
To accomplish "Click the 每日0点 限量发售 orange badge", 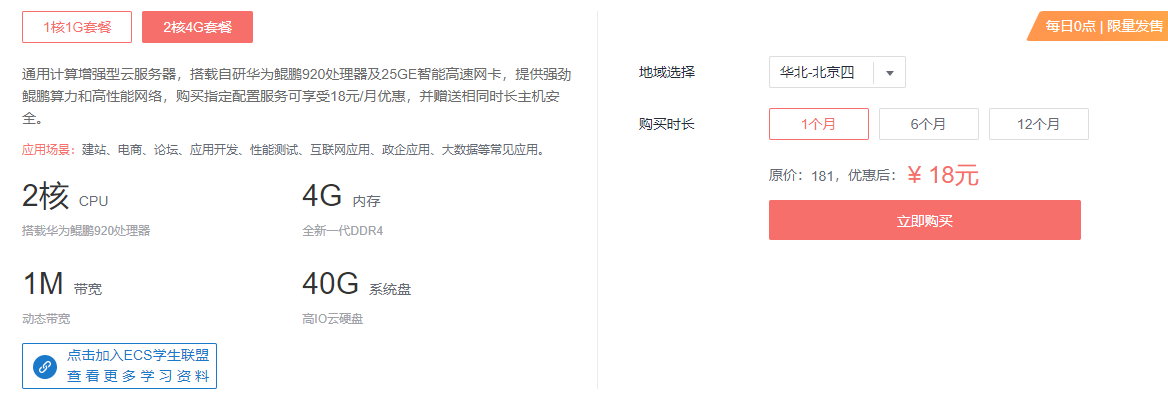I will (x=1098, y=26).
